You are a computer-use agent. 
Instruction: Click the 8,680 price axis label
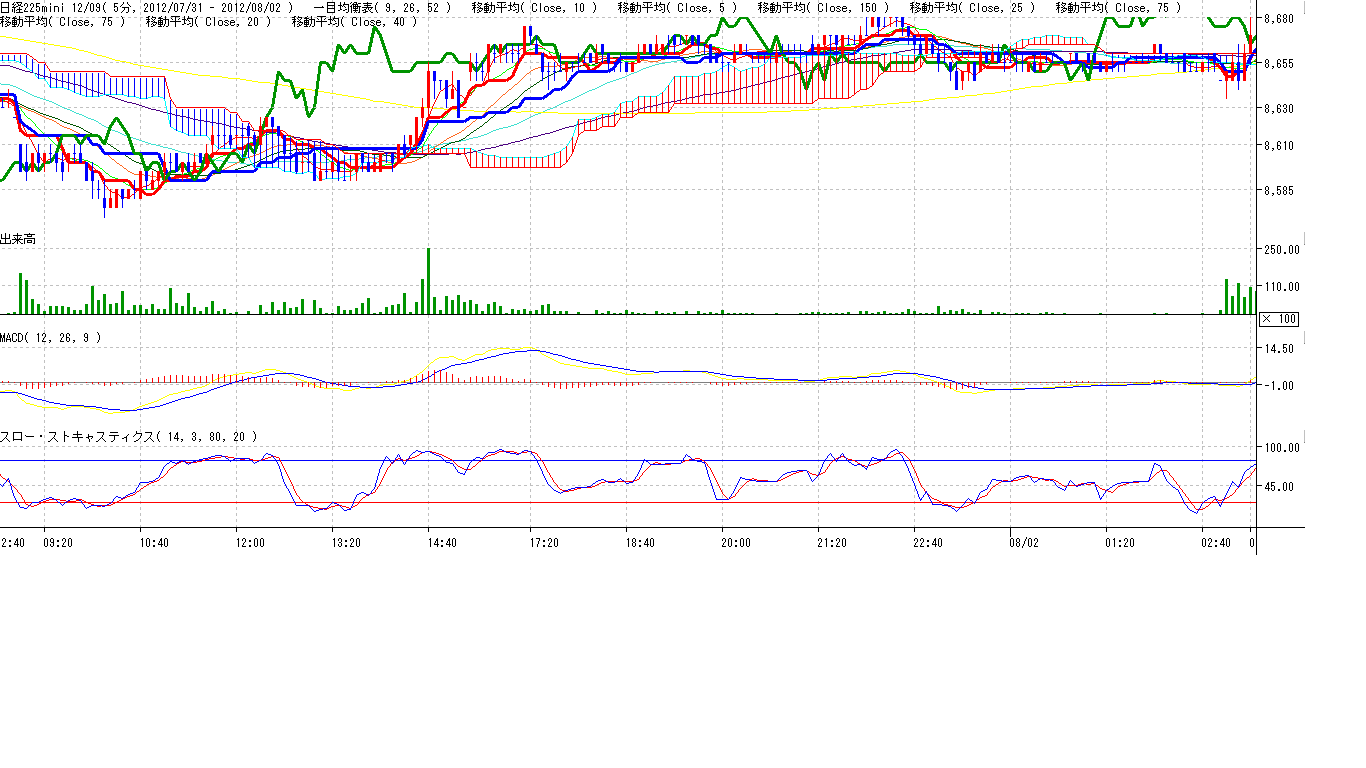click(x=1279, y=19)
